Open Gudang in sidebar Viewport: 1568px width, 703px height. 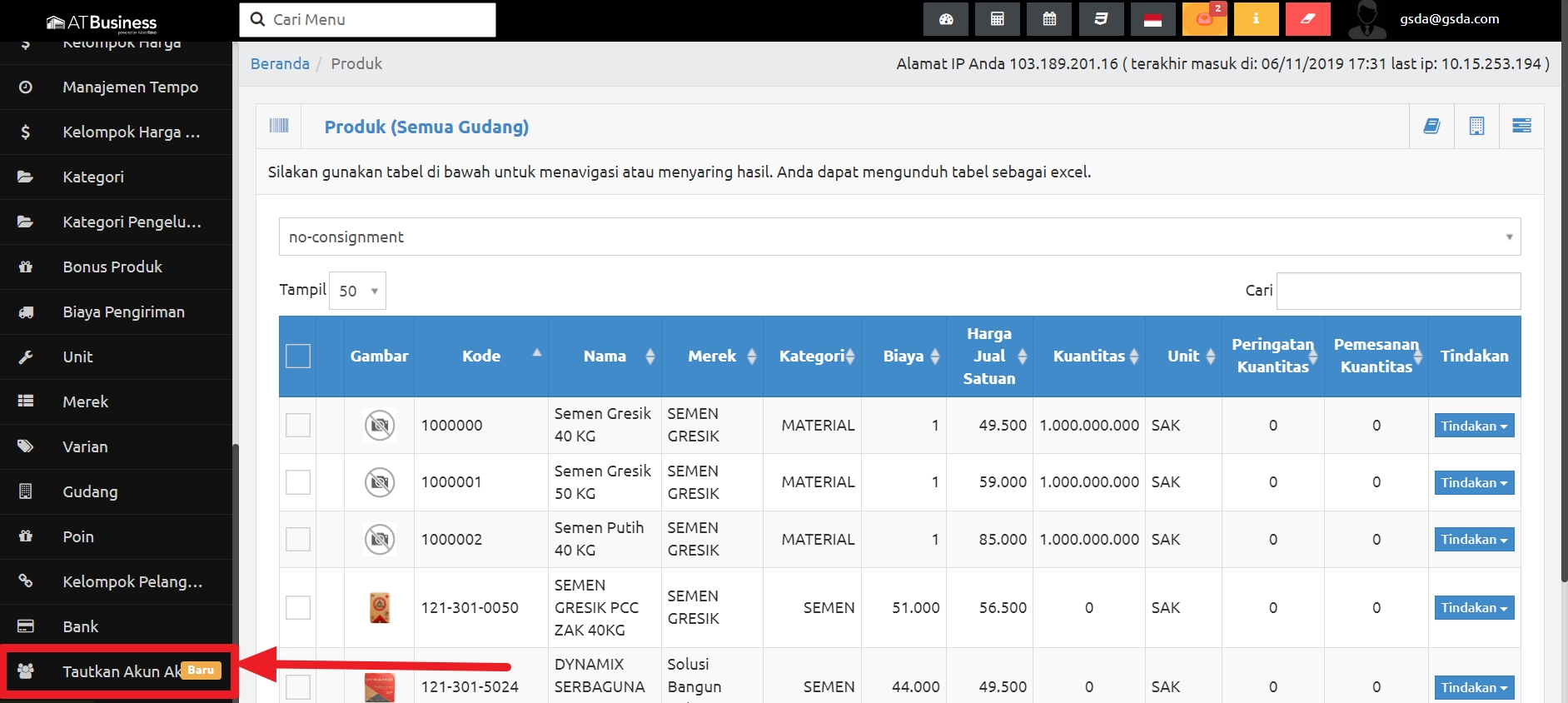pyautogui.click(x=116, y=491)
